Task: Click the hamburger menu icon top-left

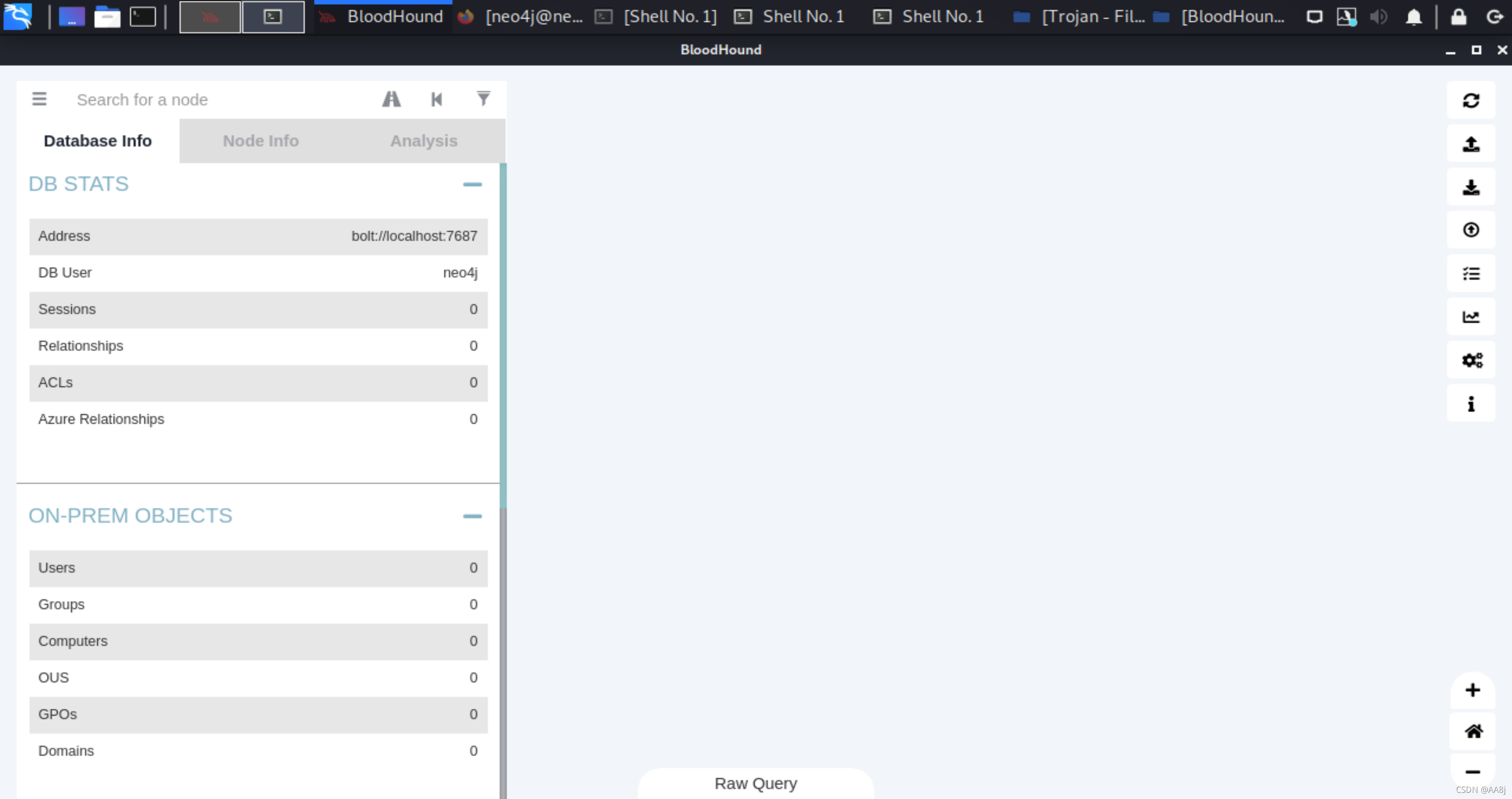Action: coord(39,98)
